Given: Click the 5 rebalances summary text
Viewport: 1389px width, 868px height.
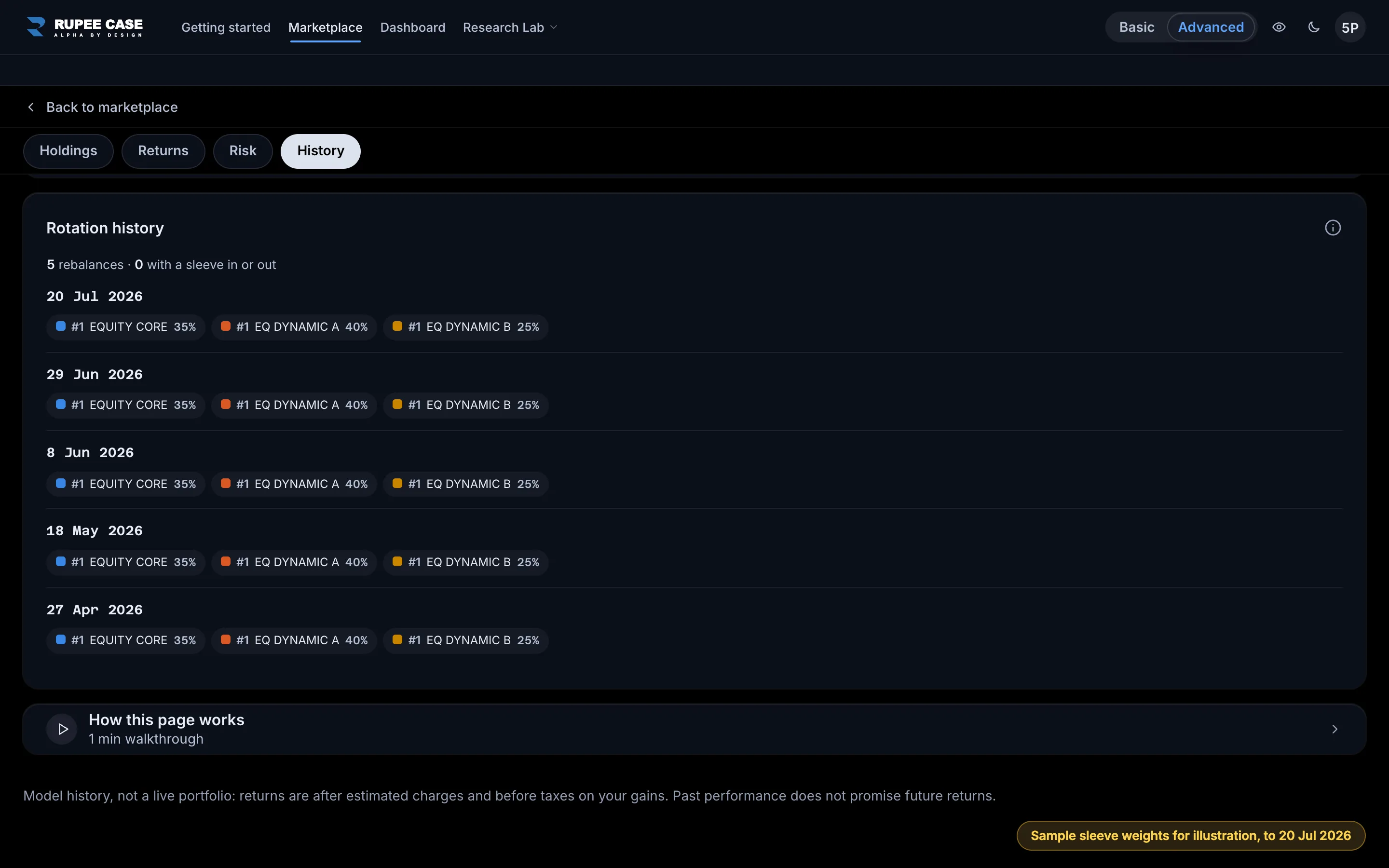Looking at the screenshot, I should 161,265.
